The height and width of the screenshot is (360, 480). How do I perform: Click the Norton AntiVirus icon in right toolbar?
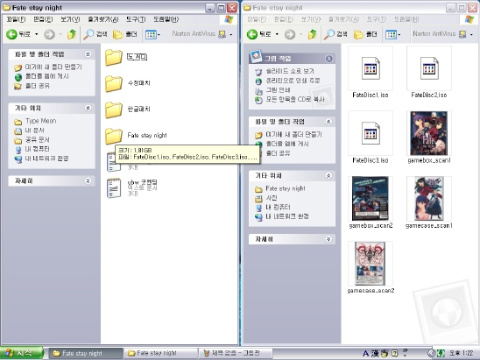click(x=463, y=34)
